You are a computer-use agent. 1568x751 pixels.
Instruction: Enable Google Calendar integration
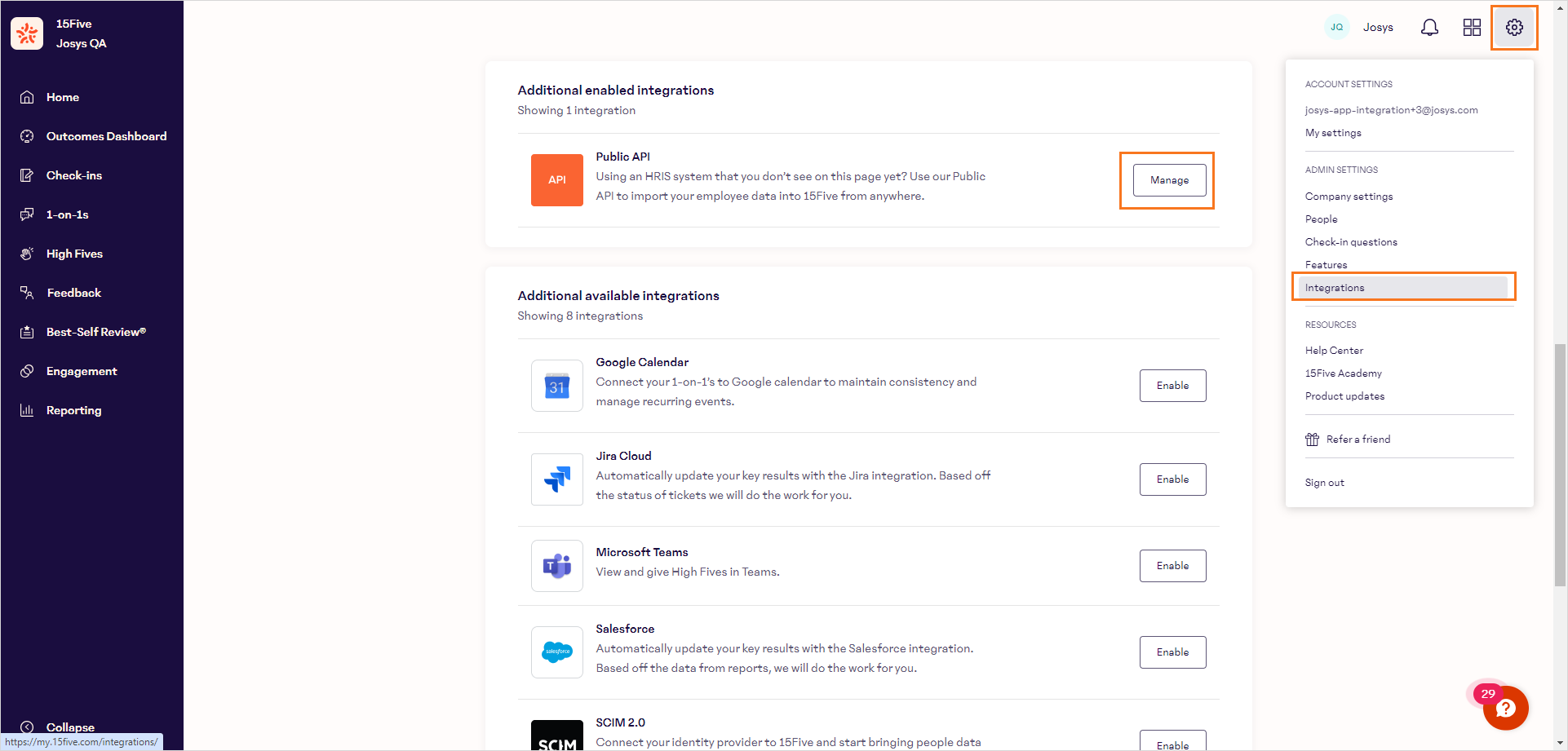(x=1172, y=386)
